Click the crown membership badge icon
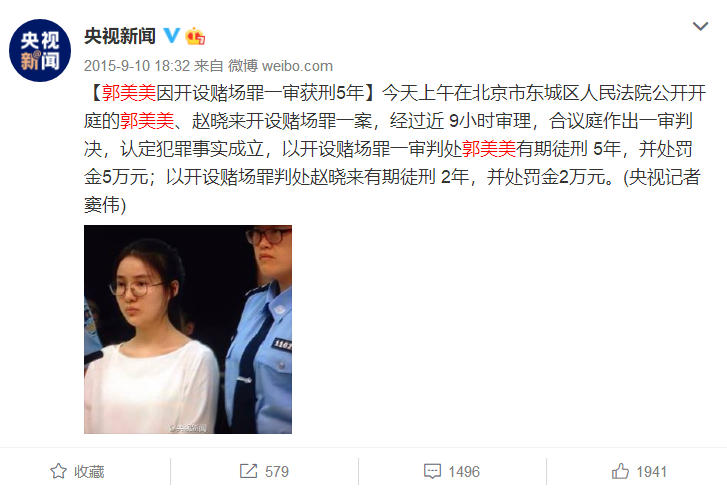Viewport: 727px width, 489px height. [195, 36]
